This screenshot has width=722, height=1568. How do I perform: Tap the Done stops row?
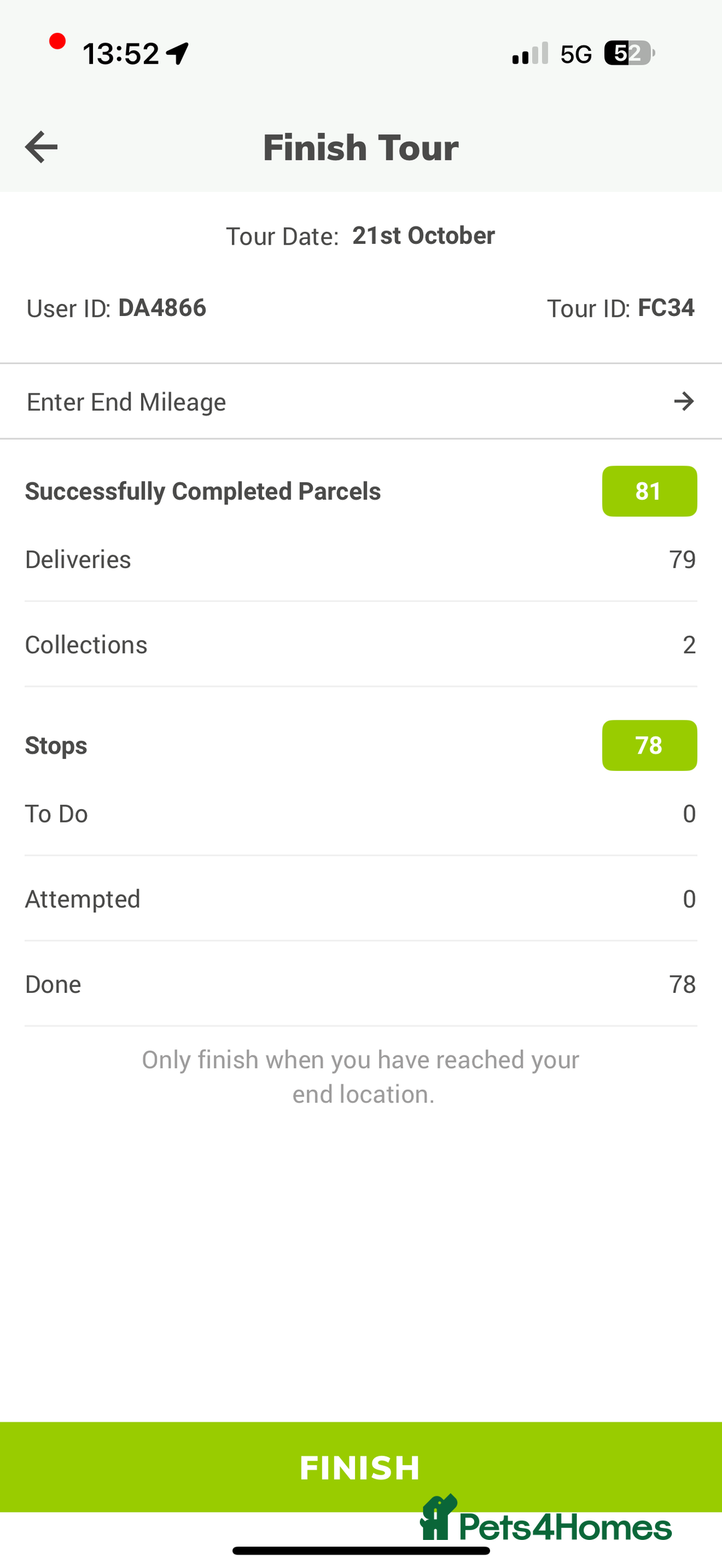(361, 985)
